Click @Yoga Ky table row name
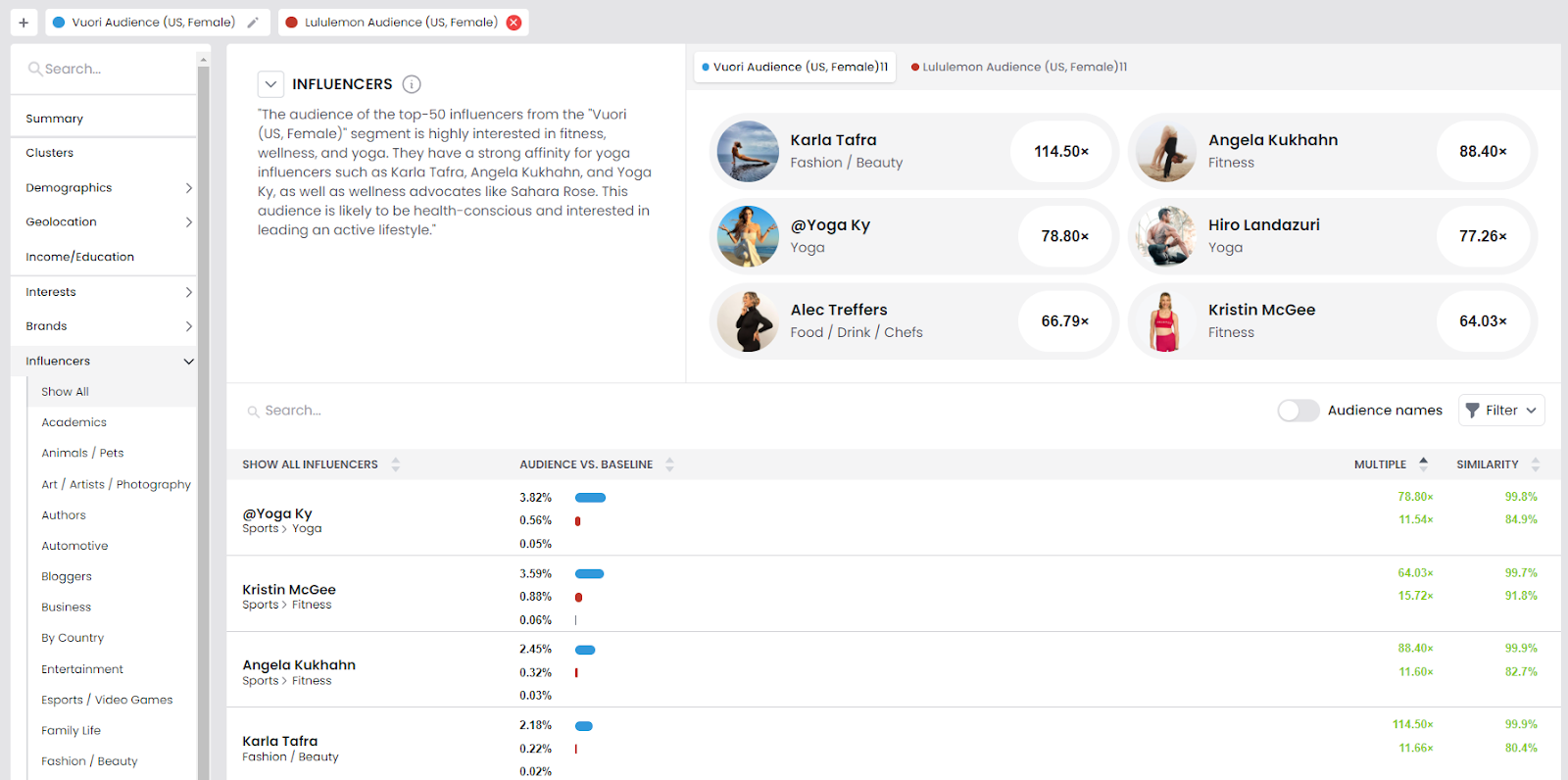 coord(277,513)
